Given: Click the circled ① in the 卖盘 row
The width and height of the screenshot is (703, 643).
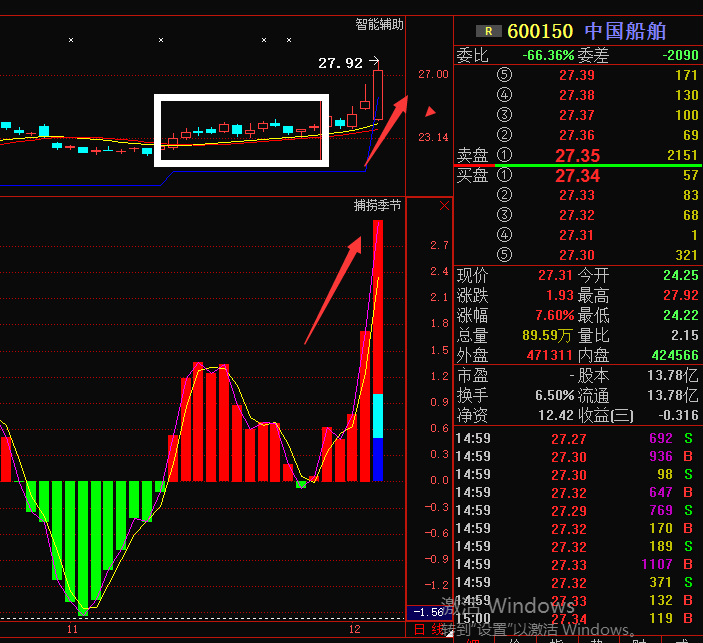Looking at the screenshot, I should click(x=504, y=156).
